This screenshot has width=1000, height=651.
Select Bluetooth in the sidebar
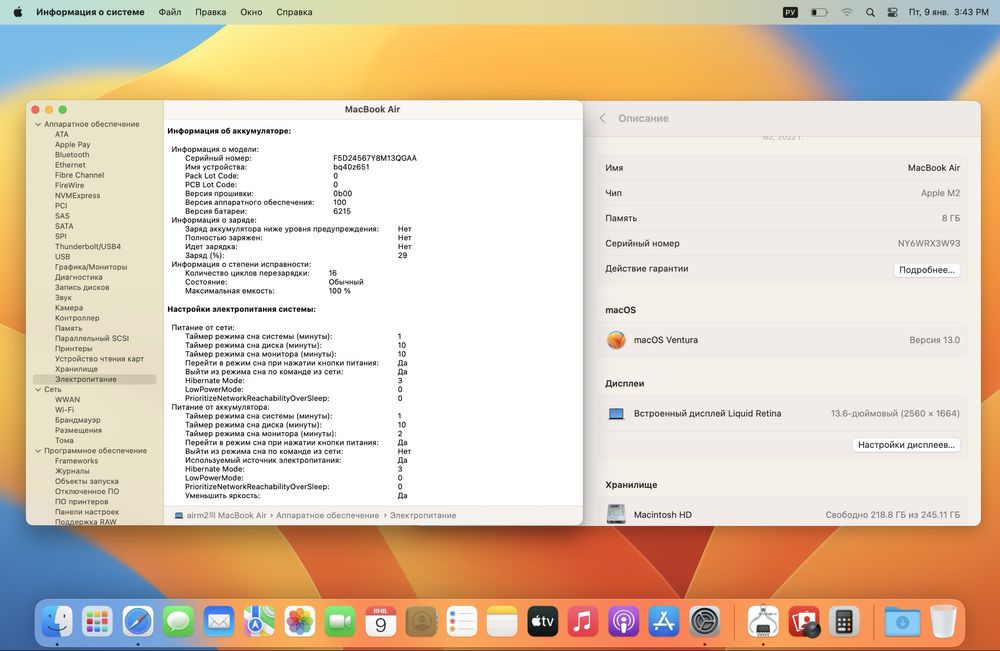[72, 155]
